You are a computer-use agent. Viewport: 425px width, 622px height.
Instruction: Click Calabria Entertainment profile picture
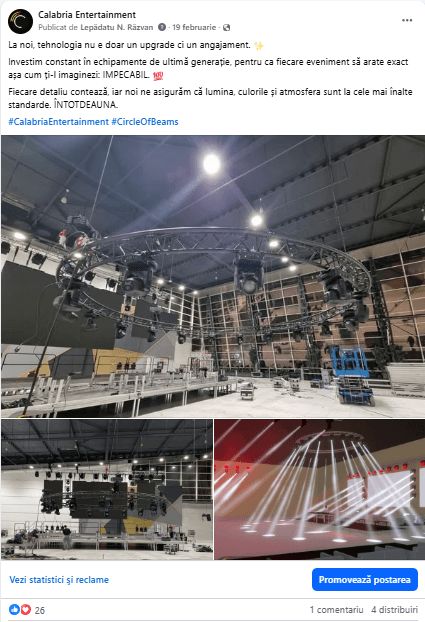tap(20, 21)
